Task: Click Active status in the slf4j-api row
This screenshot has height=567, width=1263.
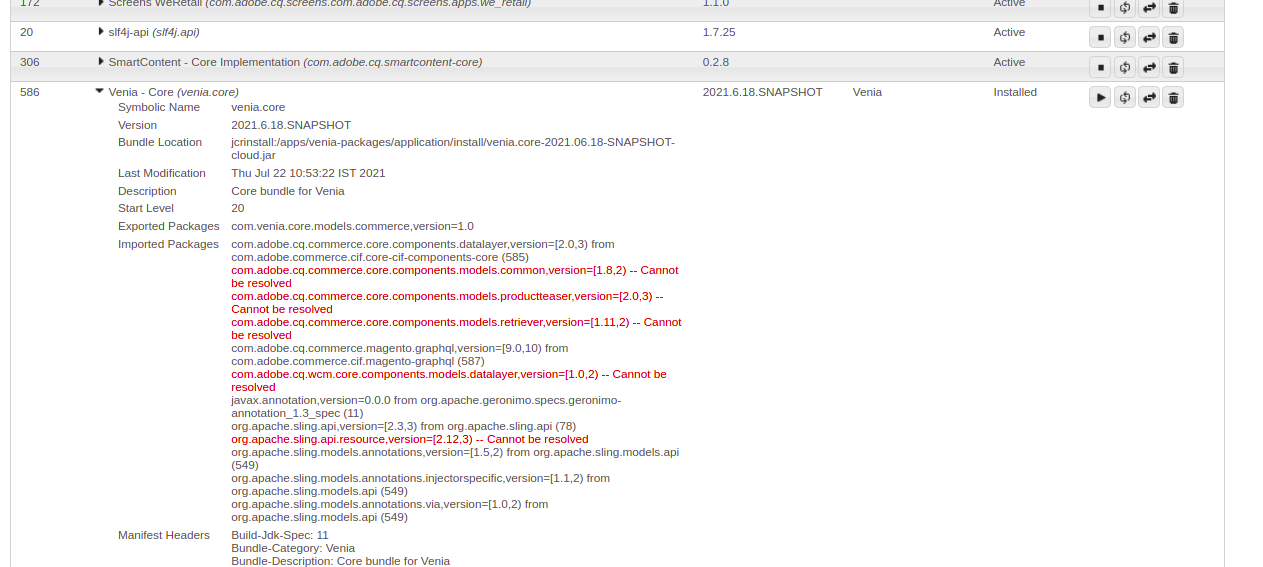Action: pyautogui.click(x=1009, y=32)
